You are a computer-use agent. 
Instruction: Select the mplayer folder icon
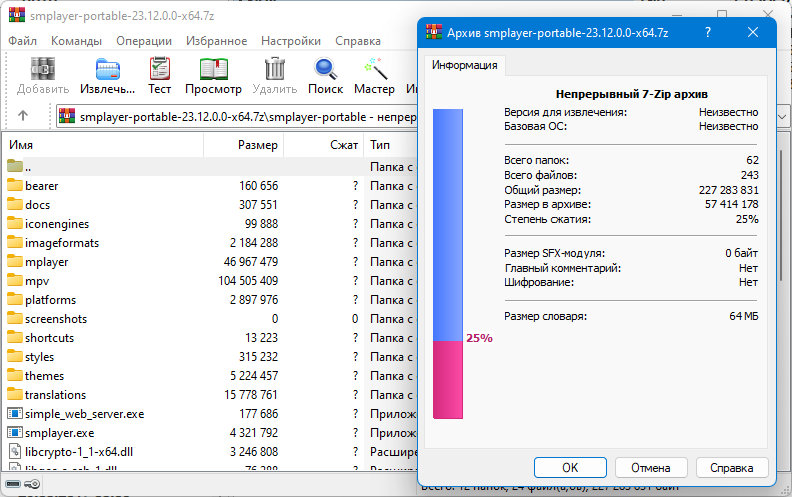point(15,262)
